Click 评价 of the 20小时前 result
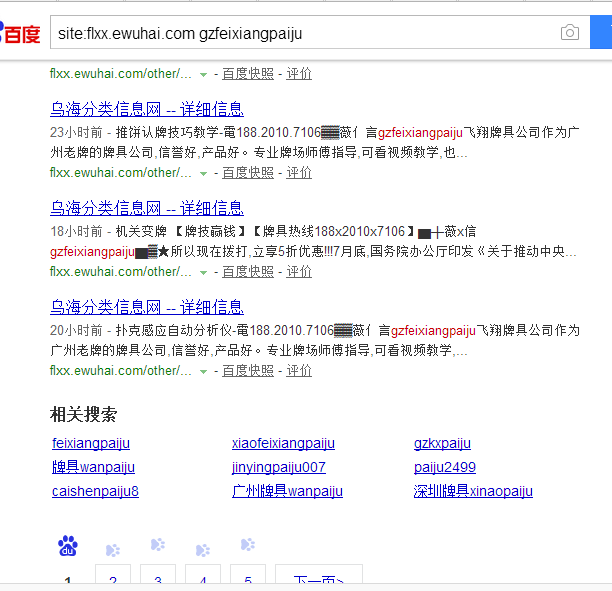The width and height of the screenshot is (612, 591). pyautogui.click(x=299, y=370)
